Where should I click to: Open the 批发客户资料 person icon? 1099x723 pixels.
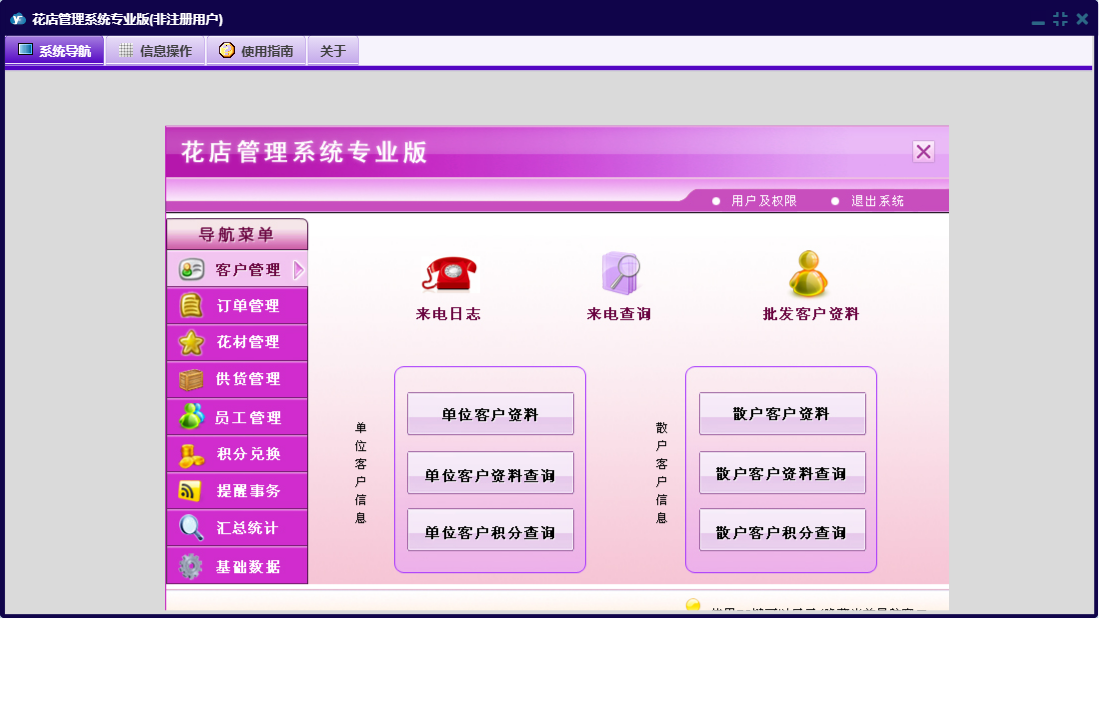(808, 274)
